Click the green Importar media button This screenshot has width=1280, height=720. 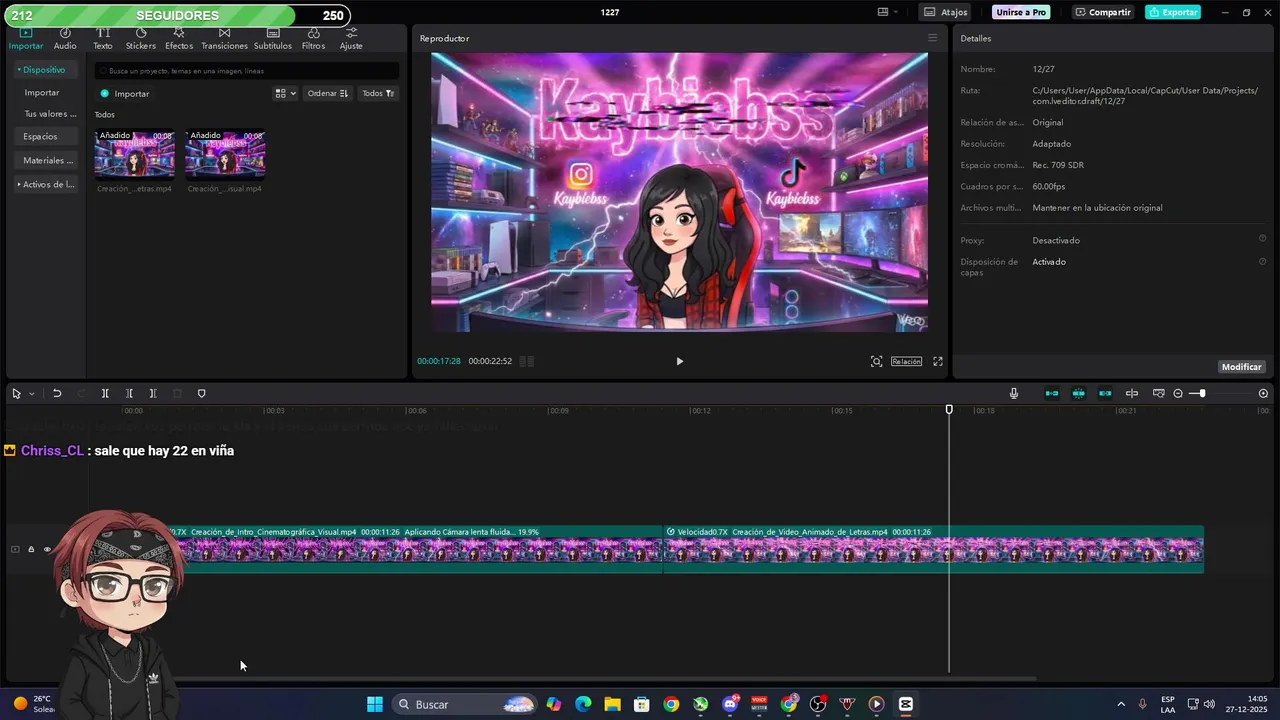click(125, 93)
